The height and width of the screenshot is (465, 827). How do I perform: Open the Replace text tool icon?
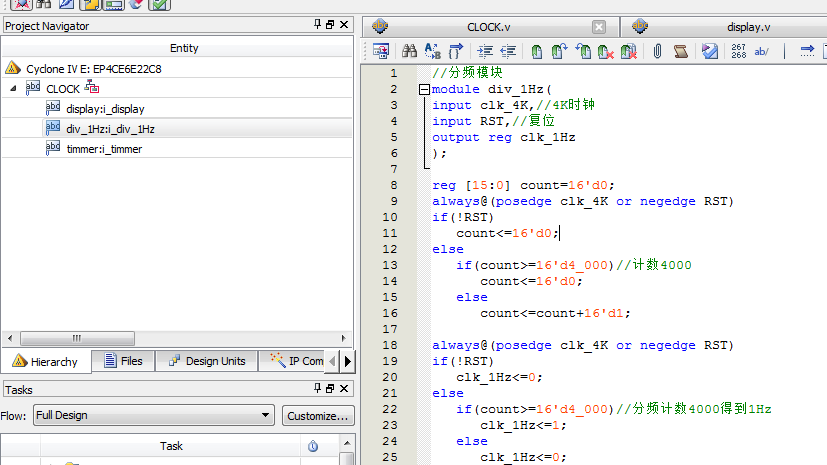pos(432,51)
